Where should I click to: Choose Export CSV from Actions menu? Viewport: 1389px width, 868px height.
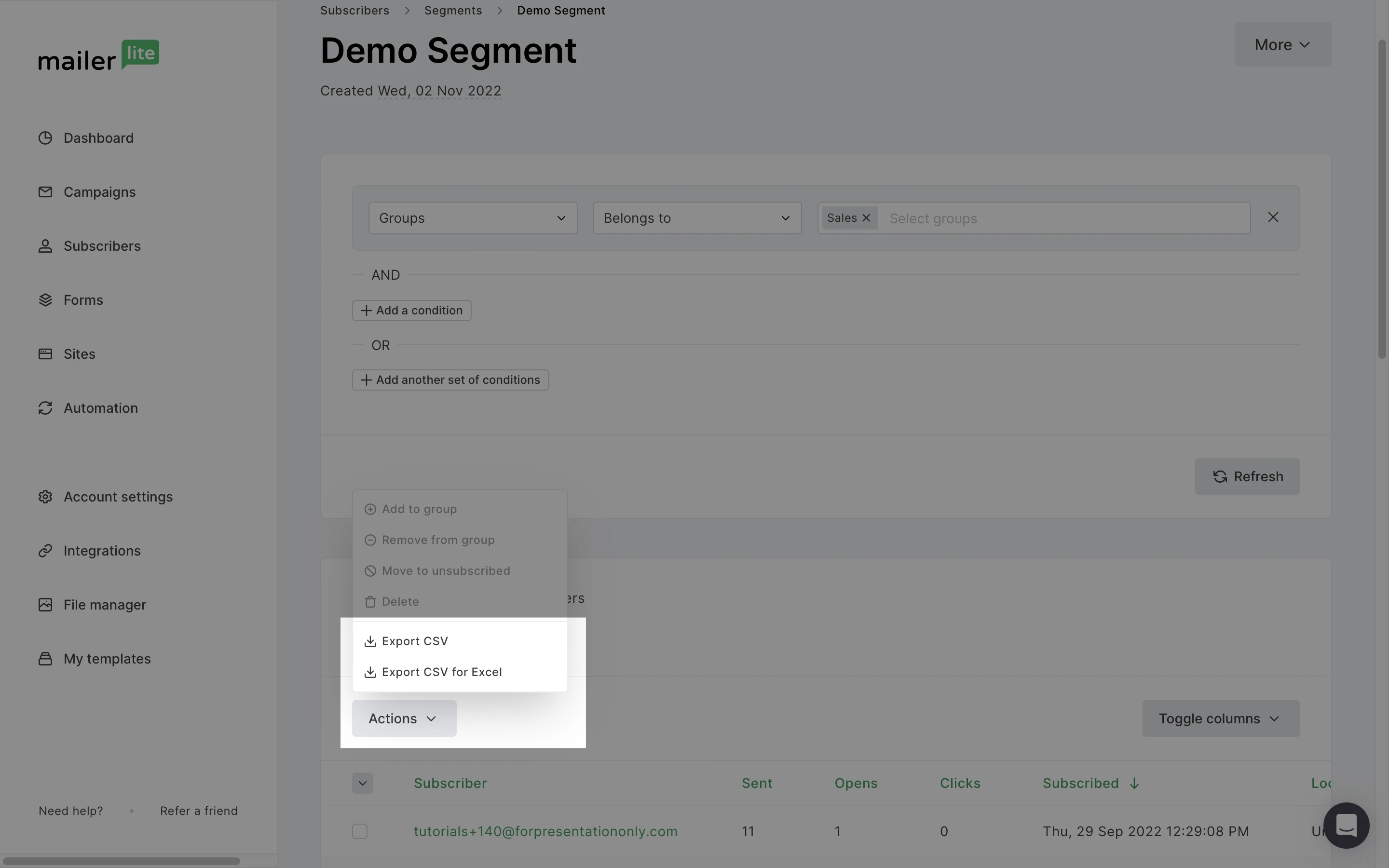[414, 641]
